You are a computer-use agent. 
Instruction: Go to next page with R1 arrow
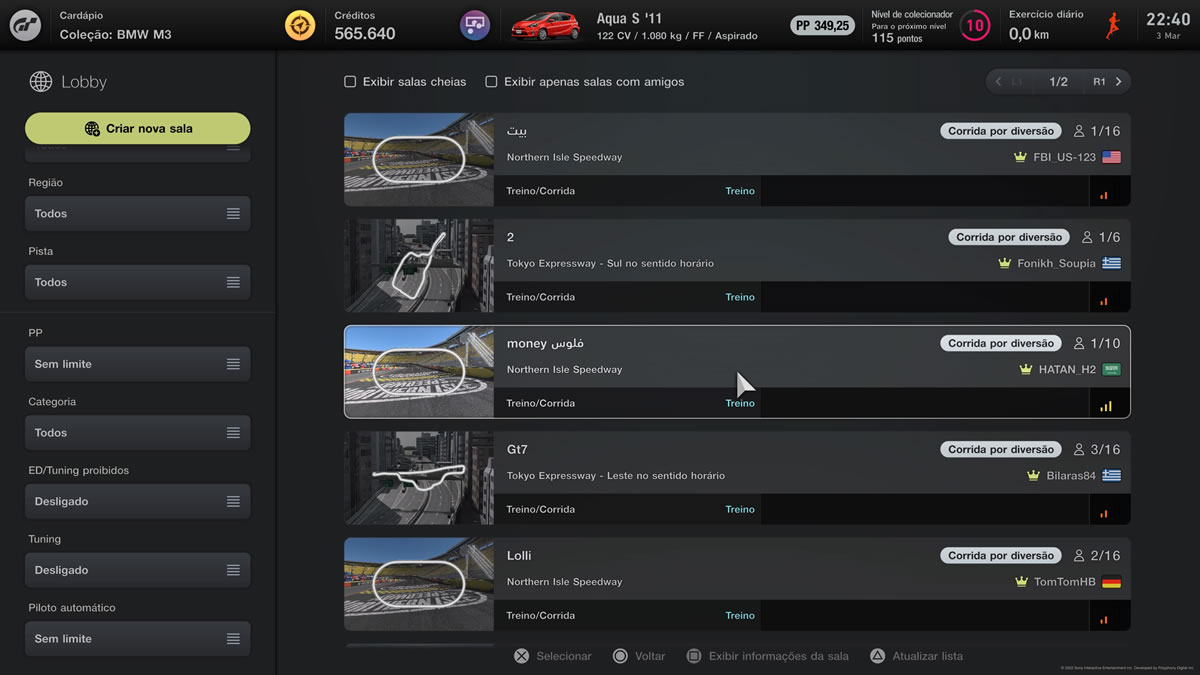click(1108, 82)
